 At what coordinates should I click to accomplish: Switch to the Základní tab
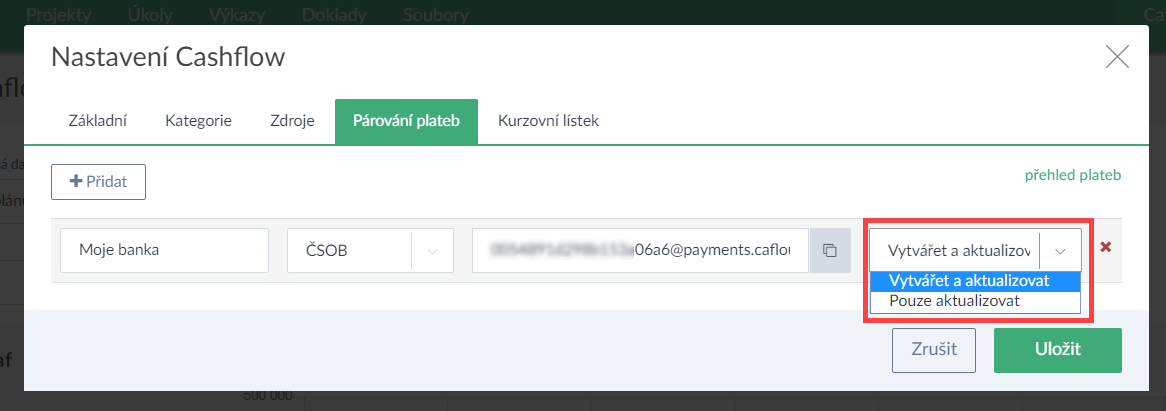pyautogui.click(x=97, y=121)
